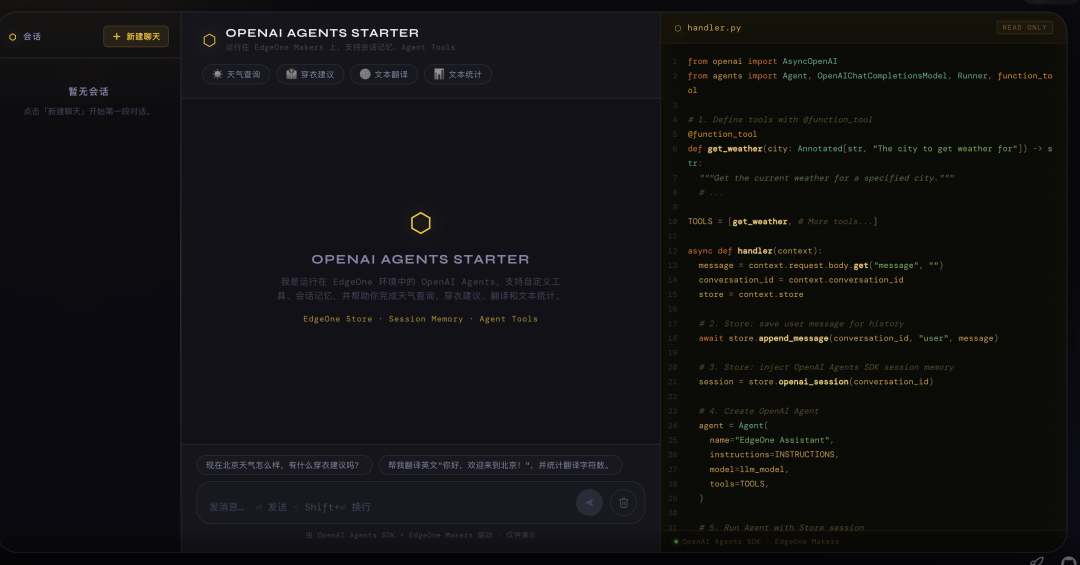This screenshot has height=565, width=1080.
Task: Click the tools=TOOLS line
Action: (739, 484)
